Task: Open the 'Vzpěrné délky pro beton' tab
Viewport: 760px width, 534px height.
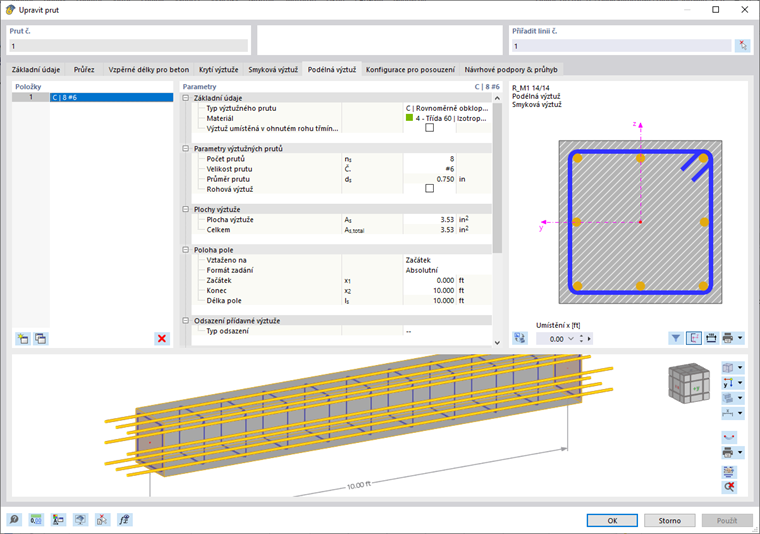Action: 148,69
